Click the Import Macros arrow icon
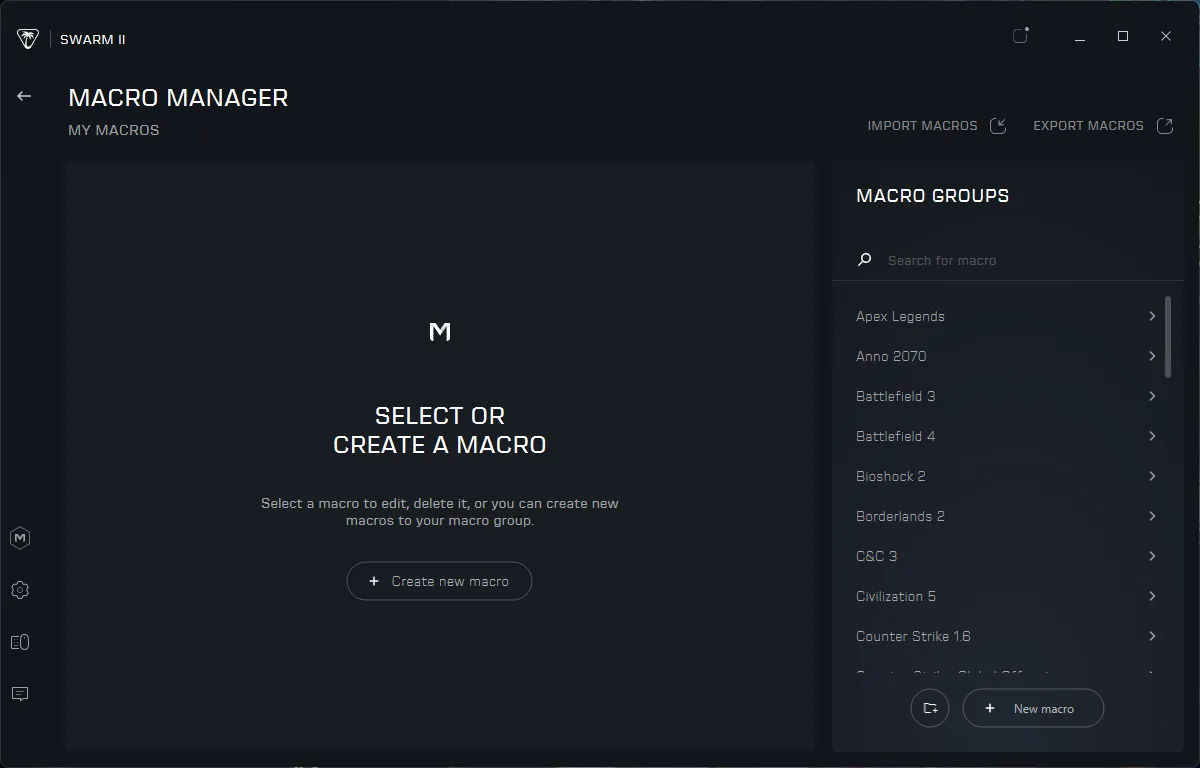 [x=998, y=126]
